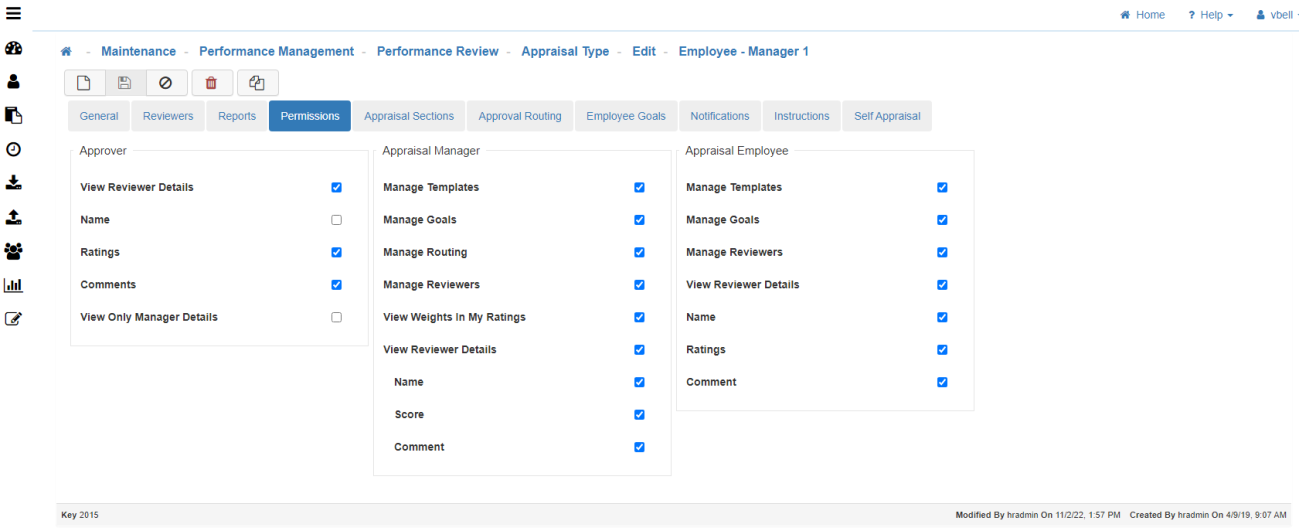
Task: Open the hamburger menu in the sidebar
Action: pyautogui.click(x=14, y=14)
